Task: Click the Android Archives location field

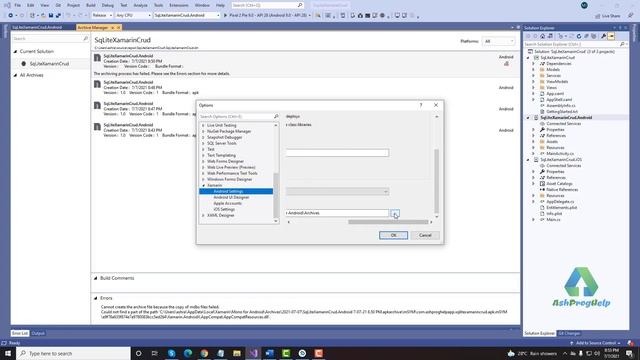Action: click(x=337, y=213)
